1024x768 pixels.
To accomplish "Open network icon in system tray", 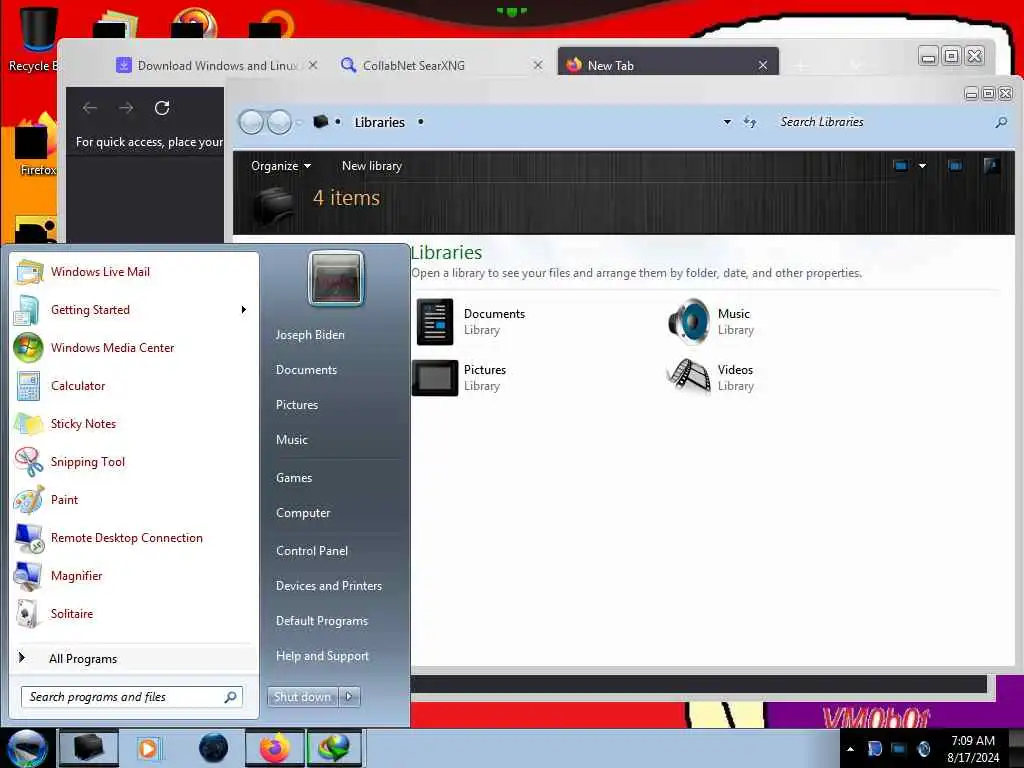I will 899,748.
